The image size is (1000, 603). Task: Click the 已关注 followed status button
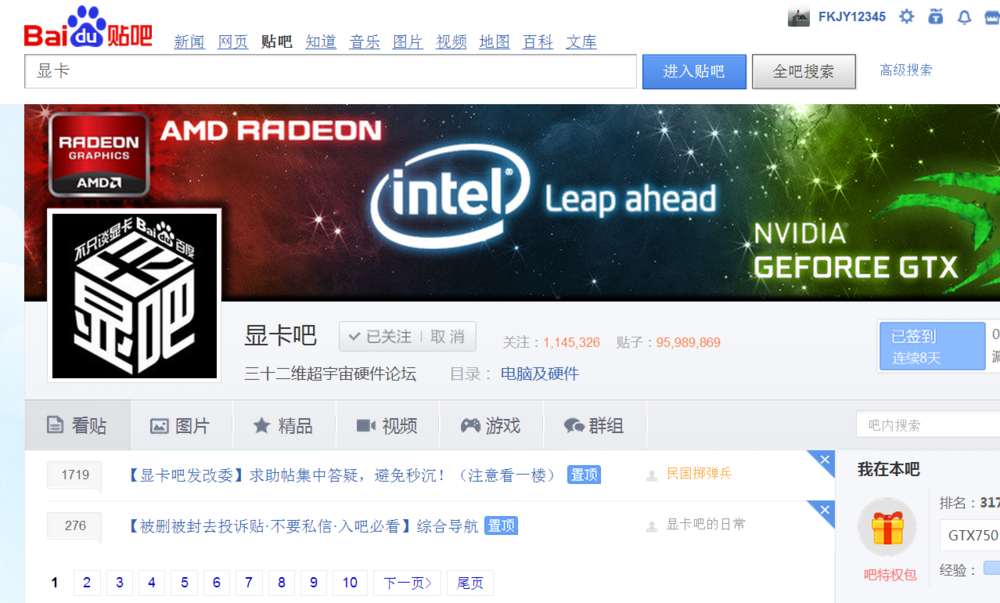[381, 337]
